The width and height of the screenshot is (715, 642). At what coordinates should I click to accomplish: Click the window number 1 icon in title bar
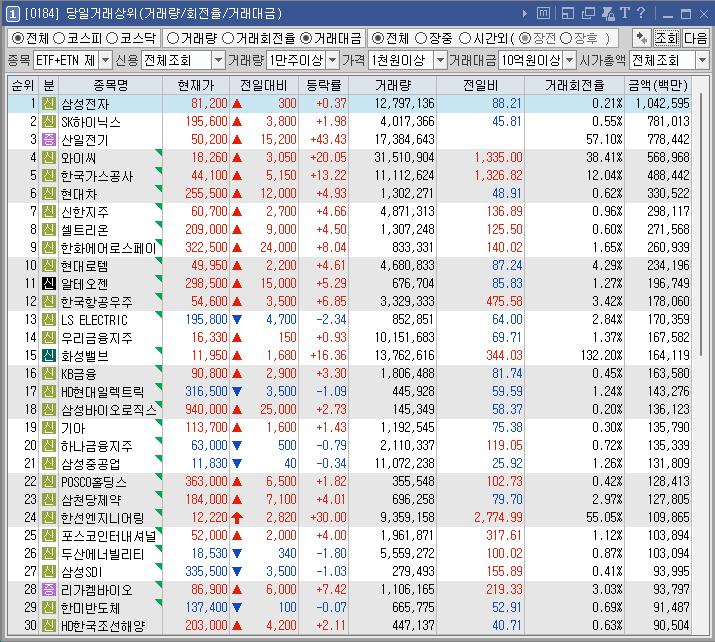pos(12,15)
